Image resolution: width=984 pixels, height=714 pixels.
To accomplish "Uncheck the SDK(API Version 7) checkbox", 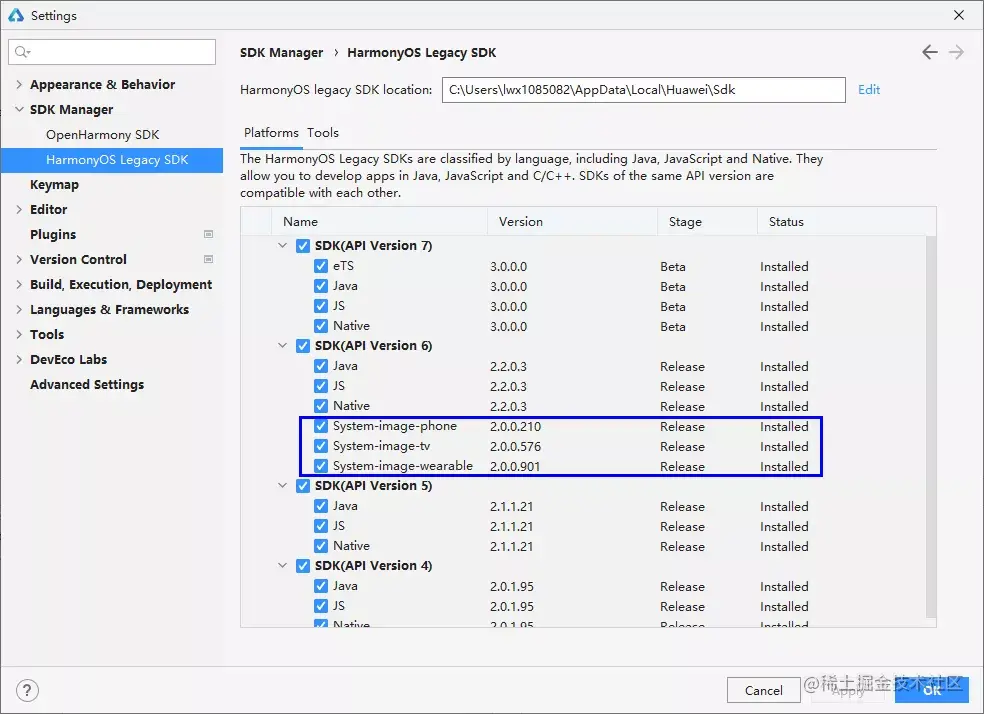I will click(x=303, y=245).
